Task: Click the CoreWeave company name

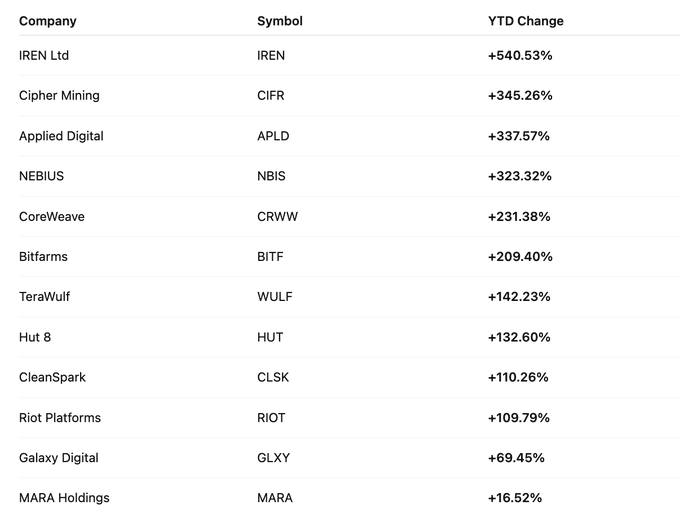Action: point(52,216)
